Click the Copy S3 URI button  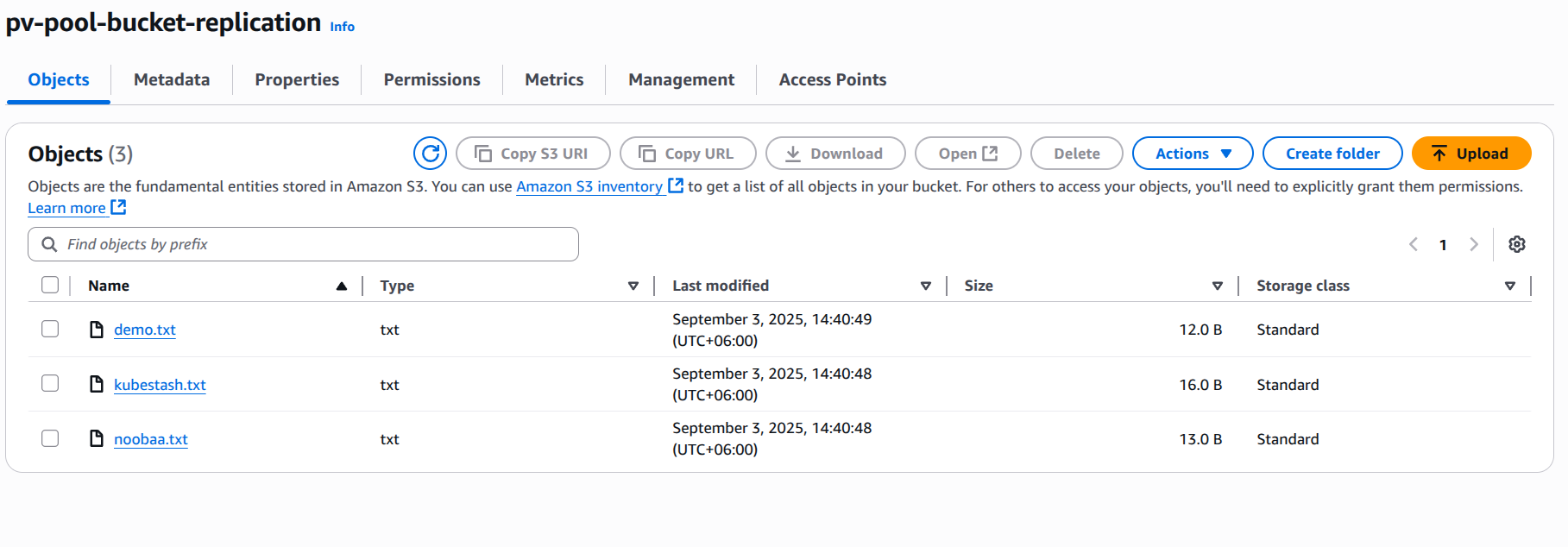[x=532, y=154]
